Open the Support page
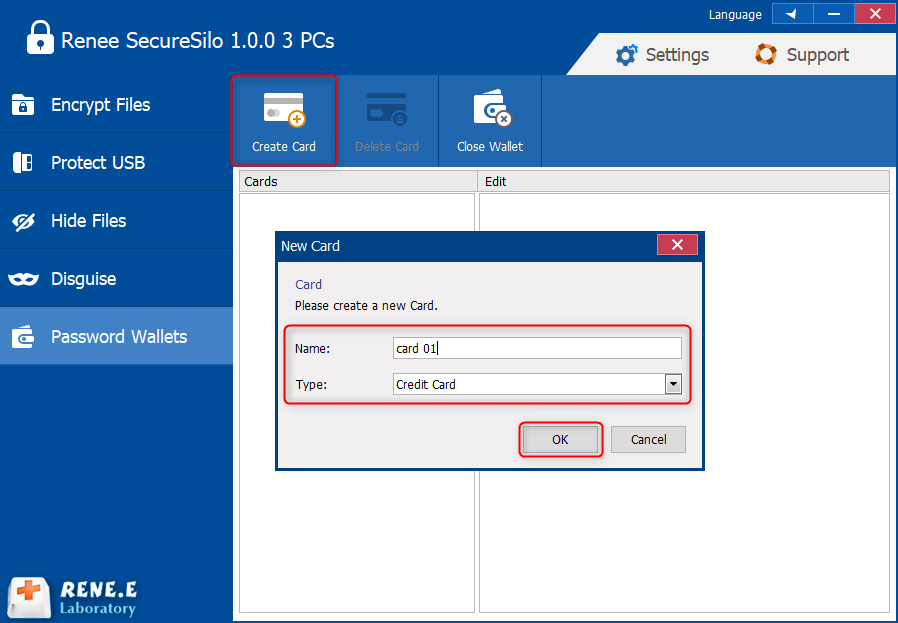The image size is (898, 623). click(x=802, y=55)
